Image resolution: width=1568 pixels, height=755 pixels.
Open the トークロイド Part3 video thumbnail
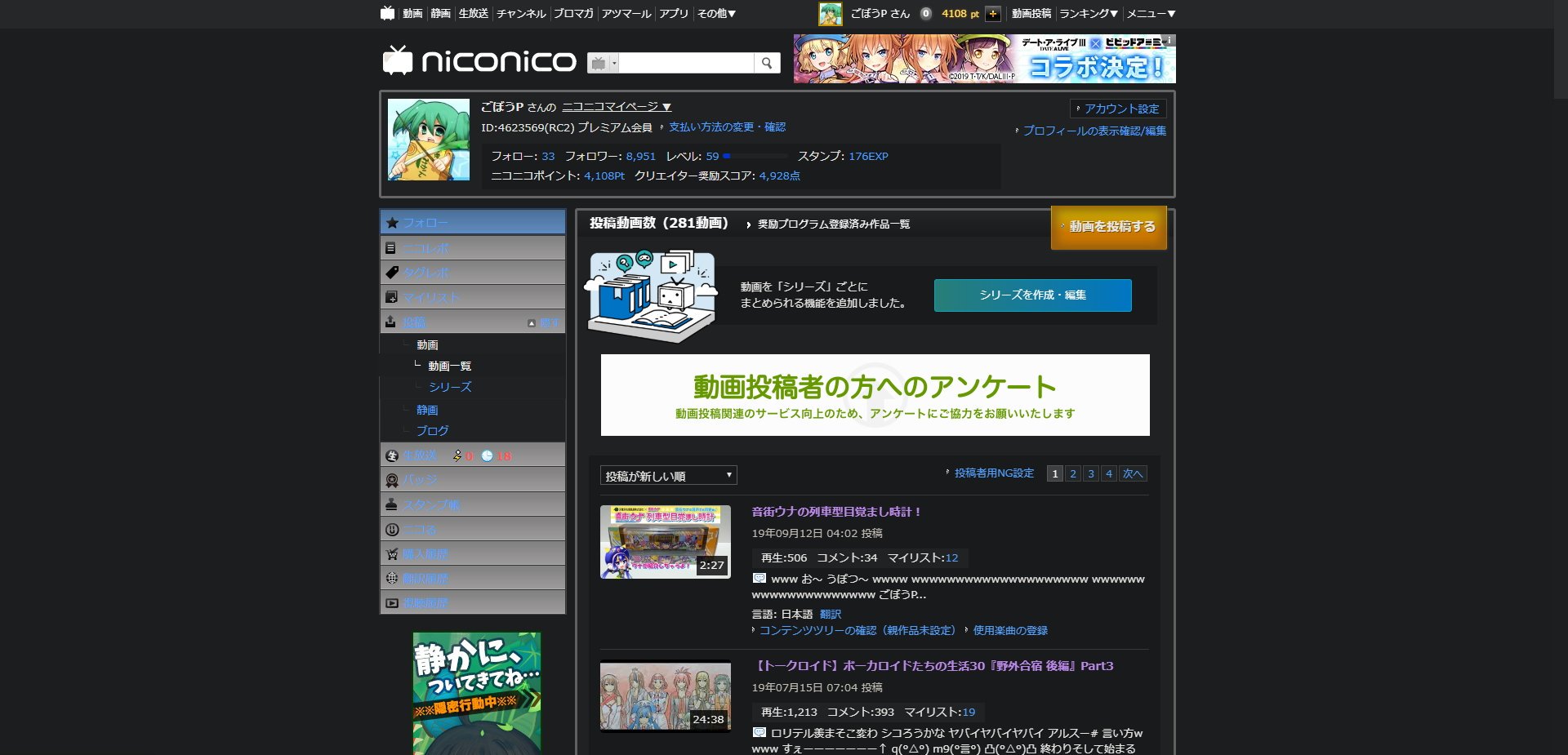click(x=666, y=696)
